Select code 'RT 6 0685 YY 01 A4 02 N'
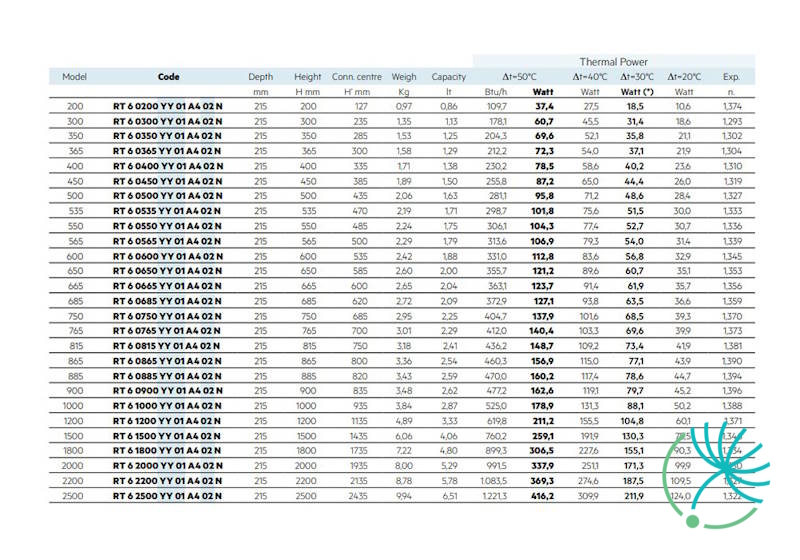The height and width of the screenshot is (560, 800). 167,301
